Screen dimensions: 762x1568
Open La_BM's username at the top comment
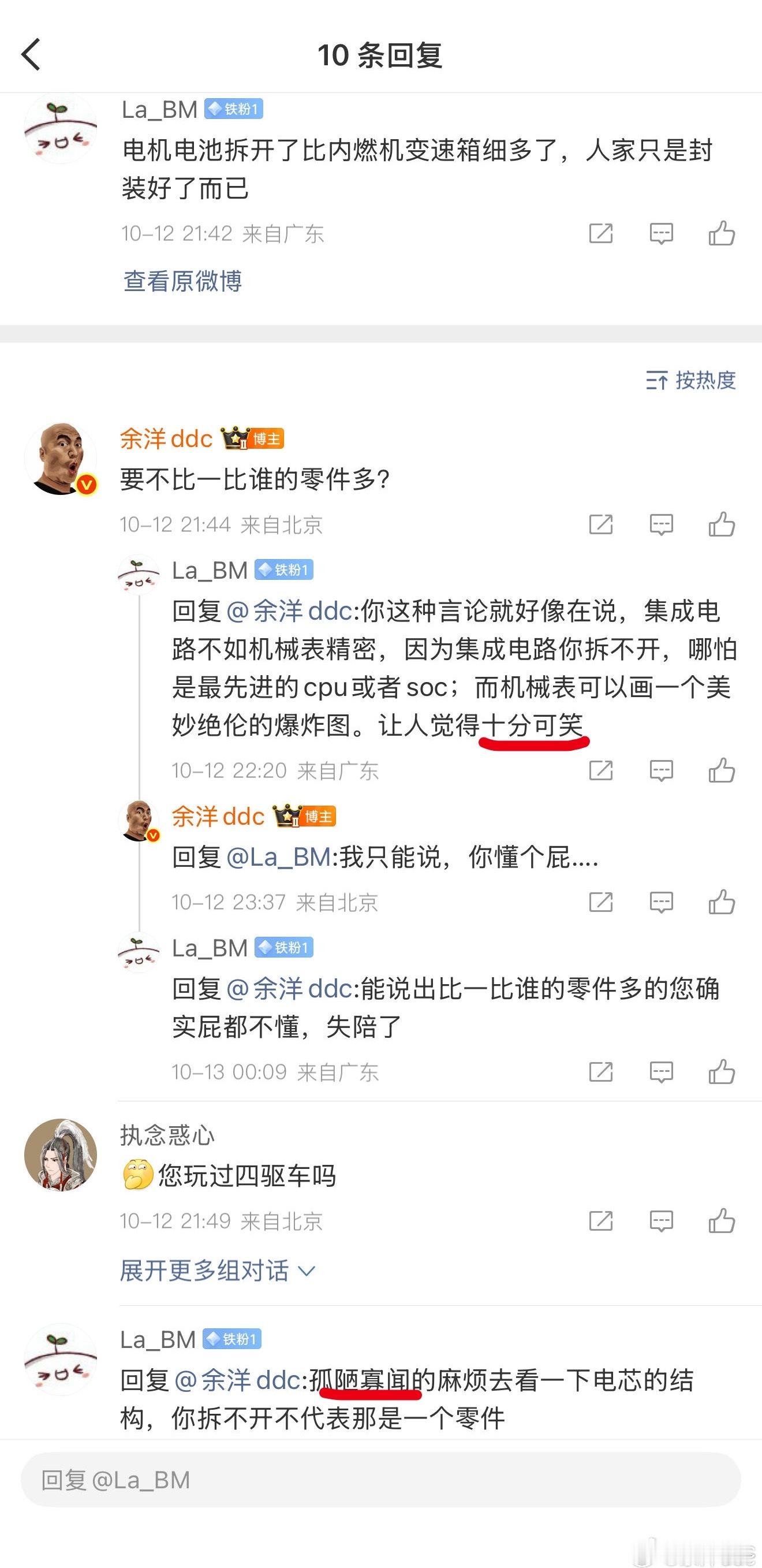159,110
